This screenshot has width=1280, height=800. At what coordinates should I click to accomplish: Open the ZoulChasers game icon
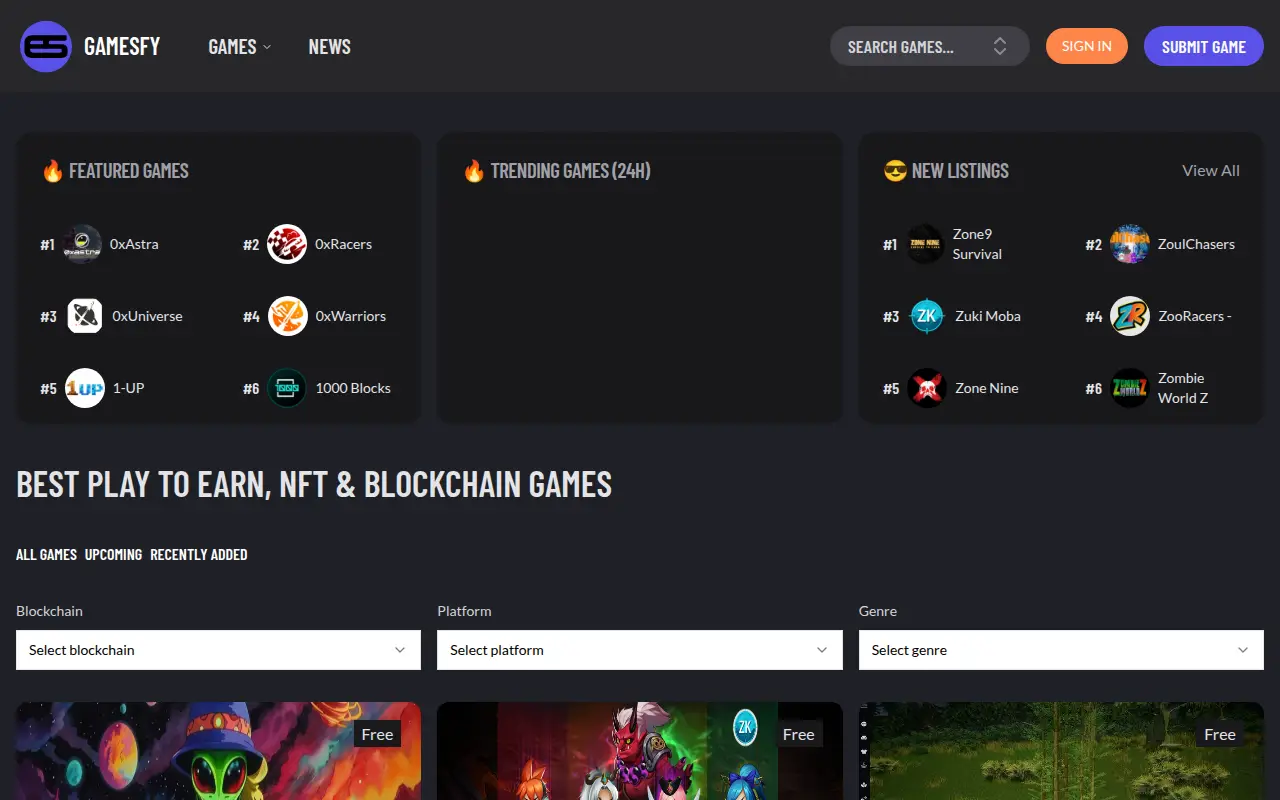click(1130, 244)
